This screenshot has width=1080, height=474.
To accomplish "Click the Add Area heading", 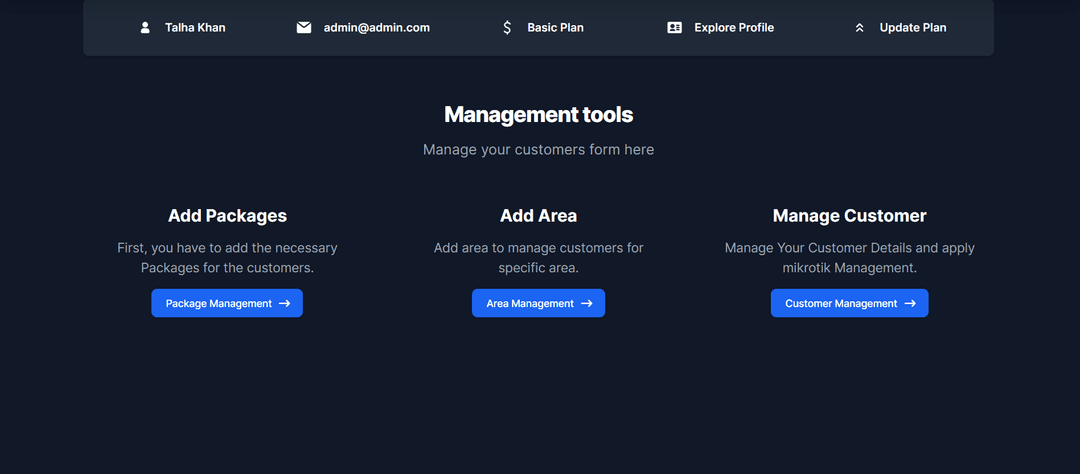I will click(x=539, y=216).
